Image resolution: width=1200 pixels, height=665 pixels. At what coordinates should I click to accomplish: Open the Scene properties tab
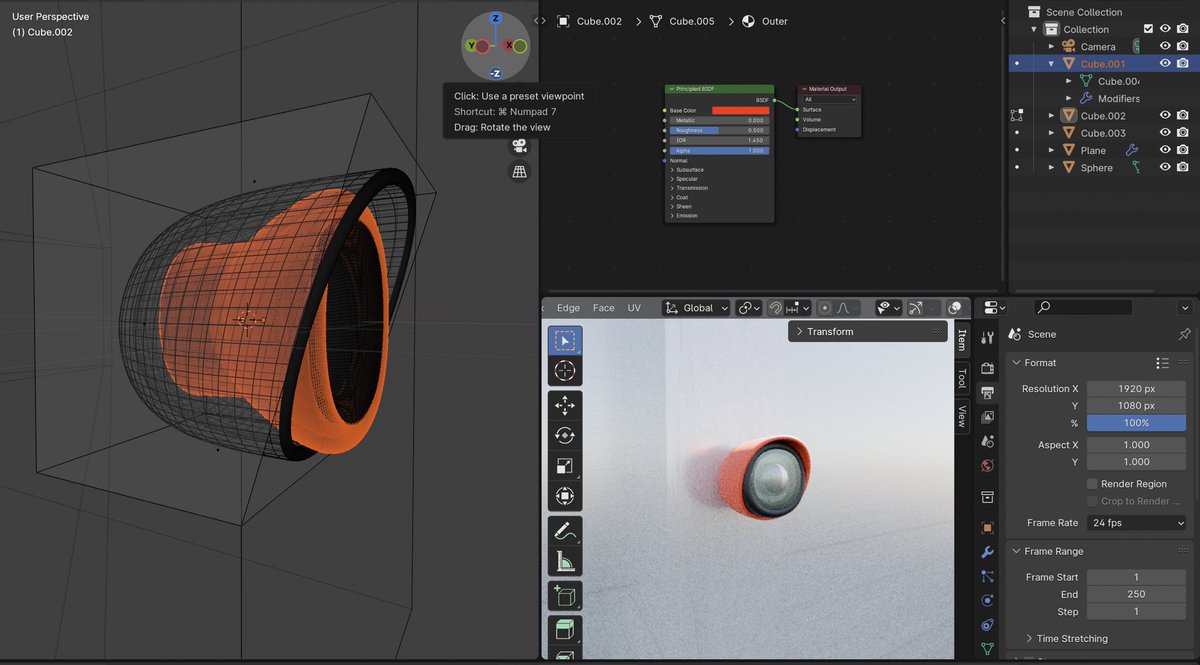click(988, 441)
